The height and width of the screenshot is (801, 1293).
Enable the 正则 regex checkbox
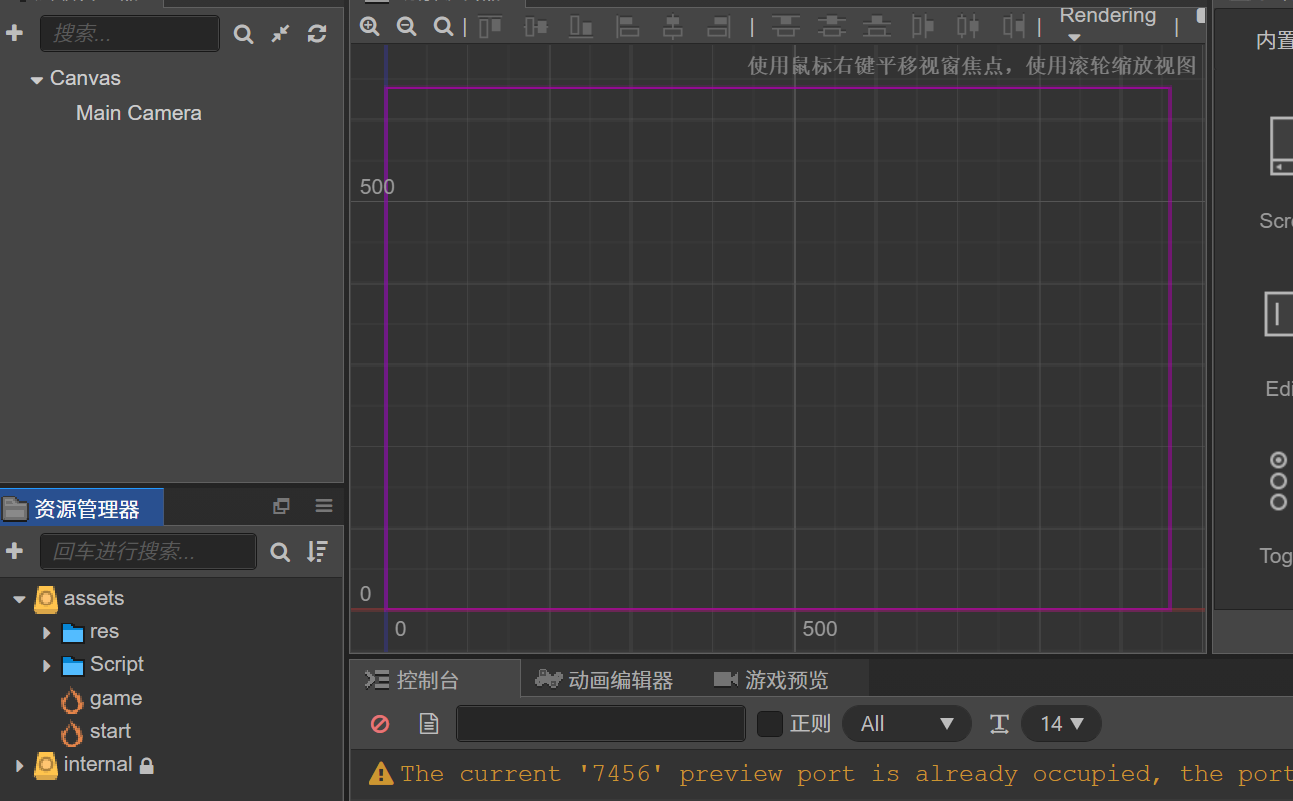769,724
